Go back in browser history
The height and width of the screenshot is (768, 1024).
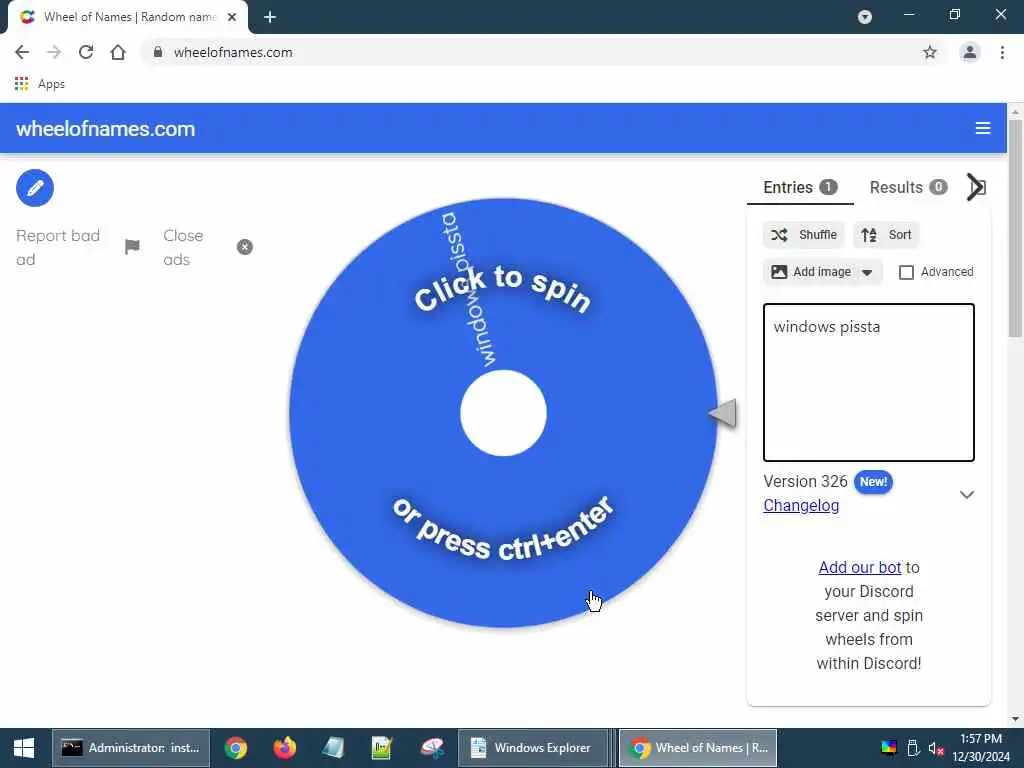(22, 52)
